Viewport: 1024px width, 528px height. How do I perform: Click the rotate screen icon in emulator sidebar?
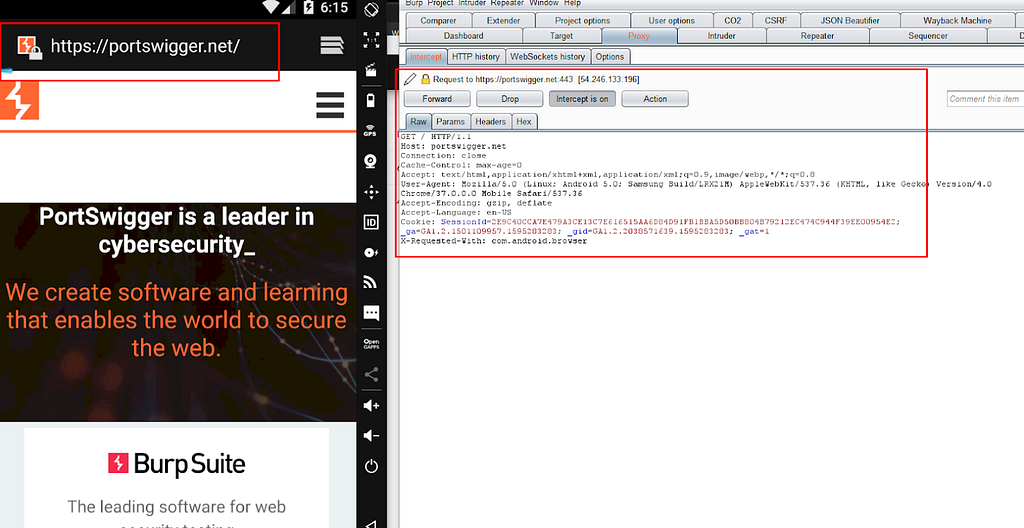pos(371,10)
